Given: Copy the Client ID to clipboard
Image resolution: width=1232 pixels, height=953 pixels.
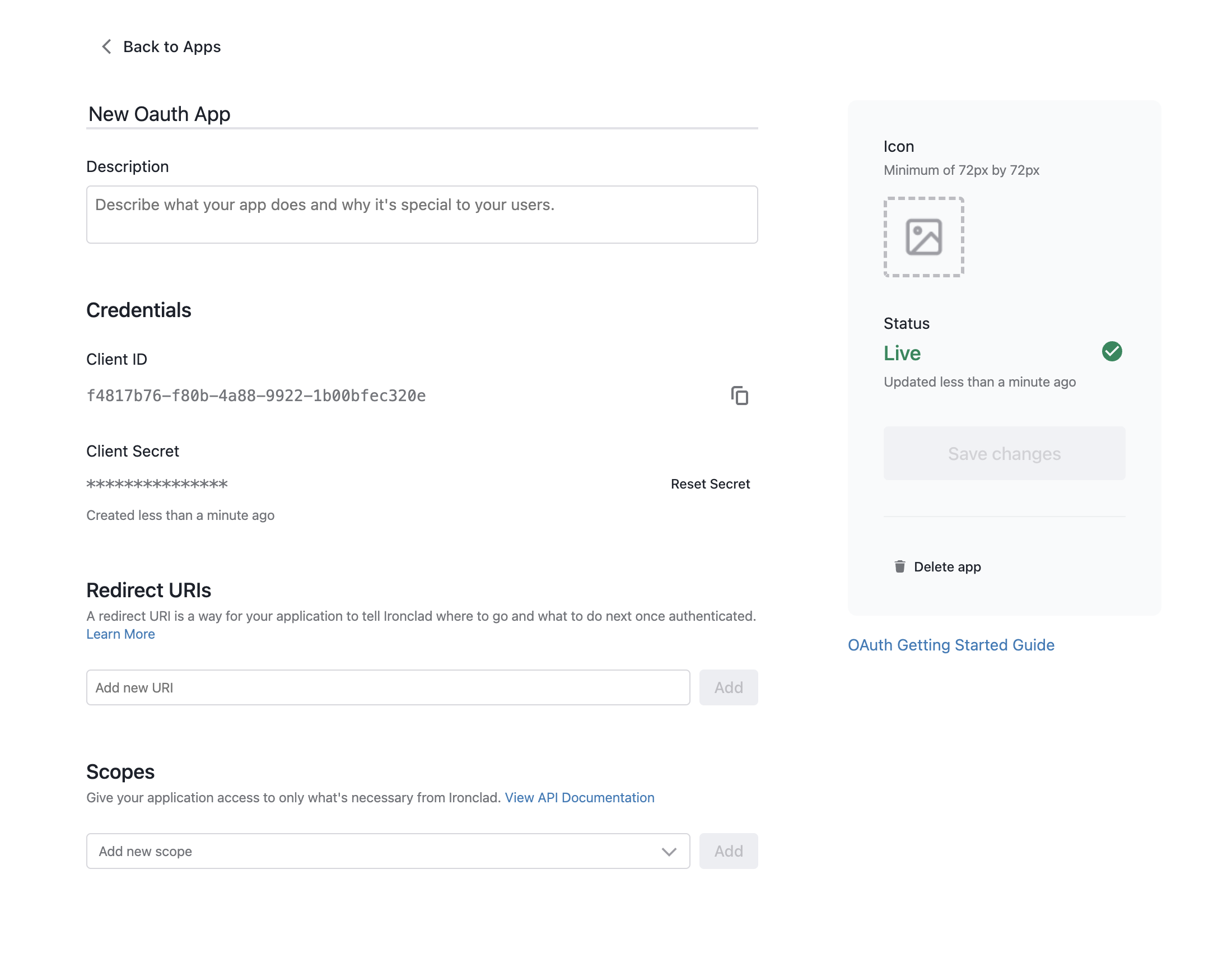Looking at the screenshot, I should pos(739,396).
